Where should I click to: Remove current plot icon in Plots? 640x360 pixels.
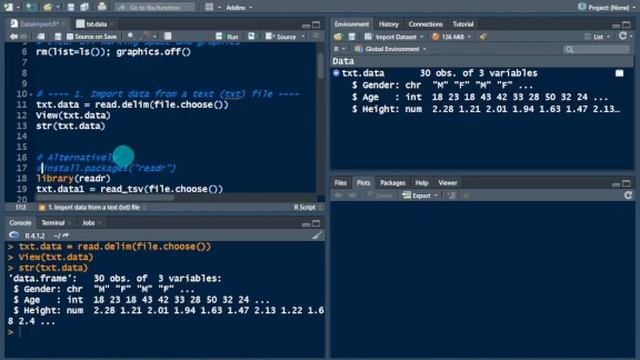tap(451, 196)
